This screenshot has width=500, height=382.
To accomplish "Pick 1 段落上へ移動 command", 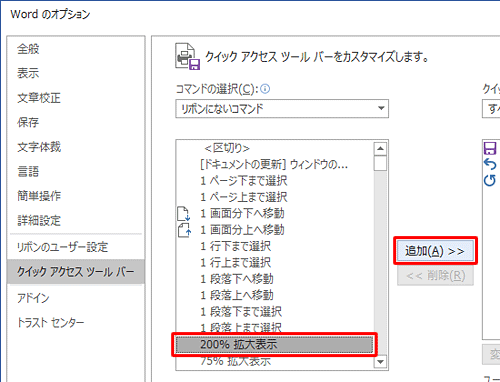I will point(274,295).
